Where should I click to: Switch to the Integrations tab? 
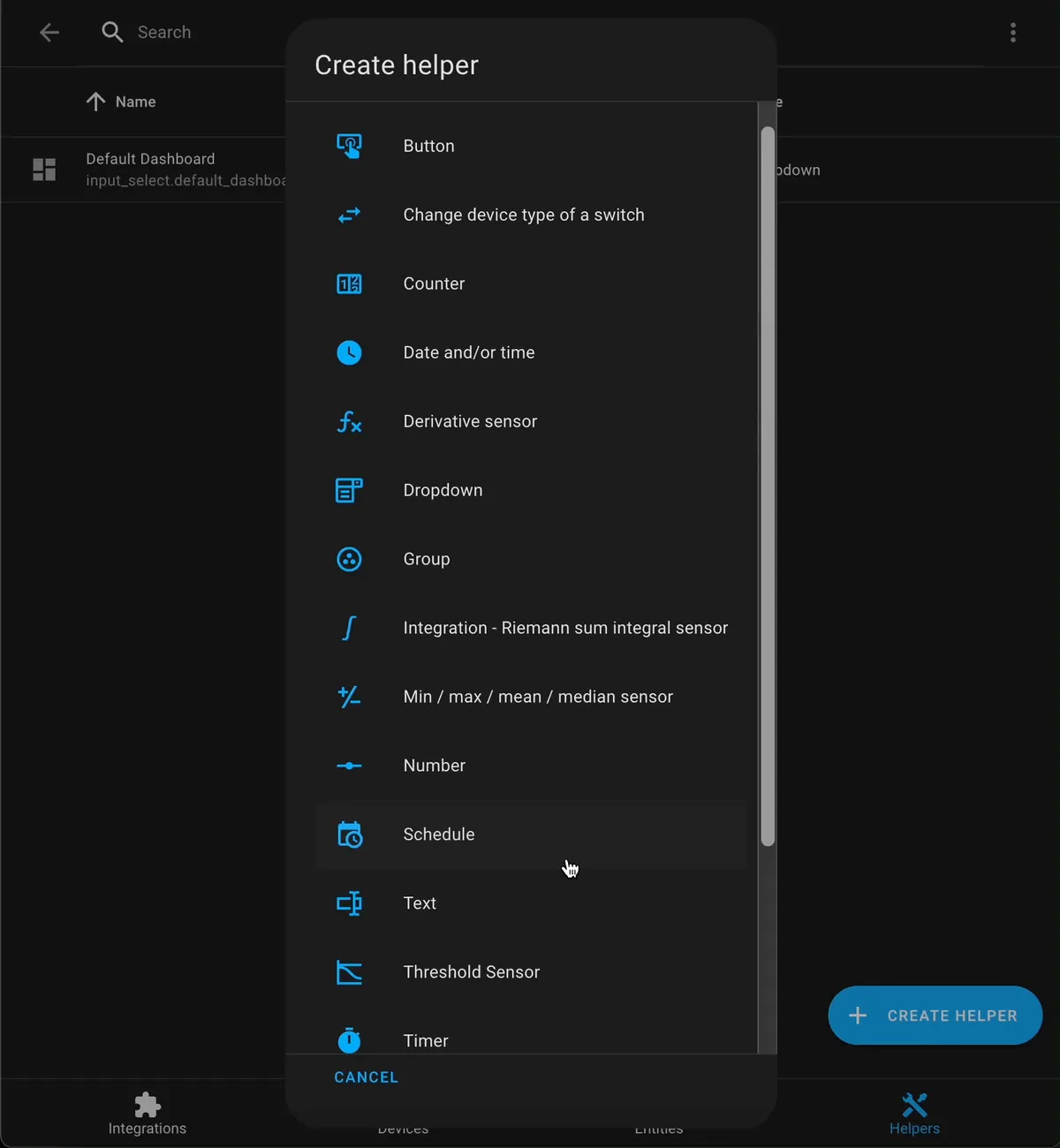point(148,1114)
